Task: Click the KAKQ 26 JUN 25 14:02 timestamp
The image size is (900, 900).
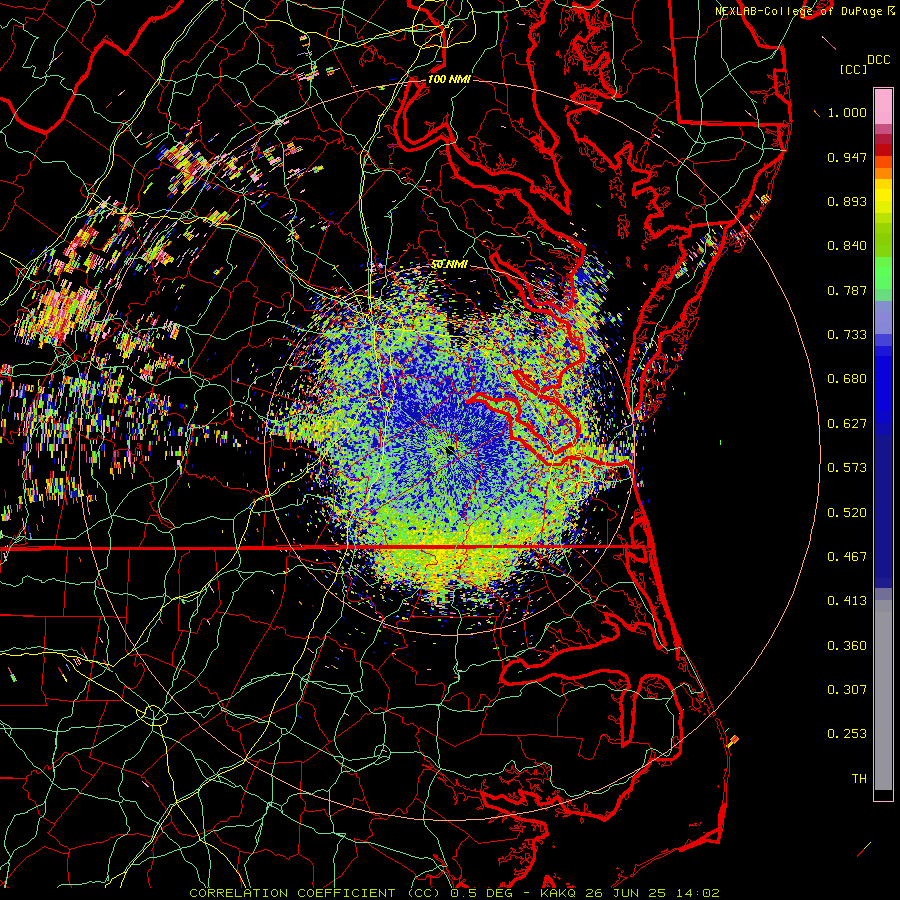Action: 630,893
